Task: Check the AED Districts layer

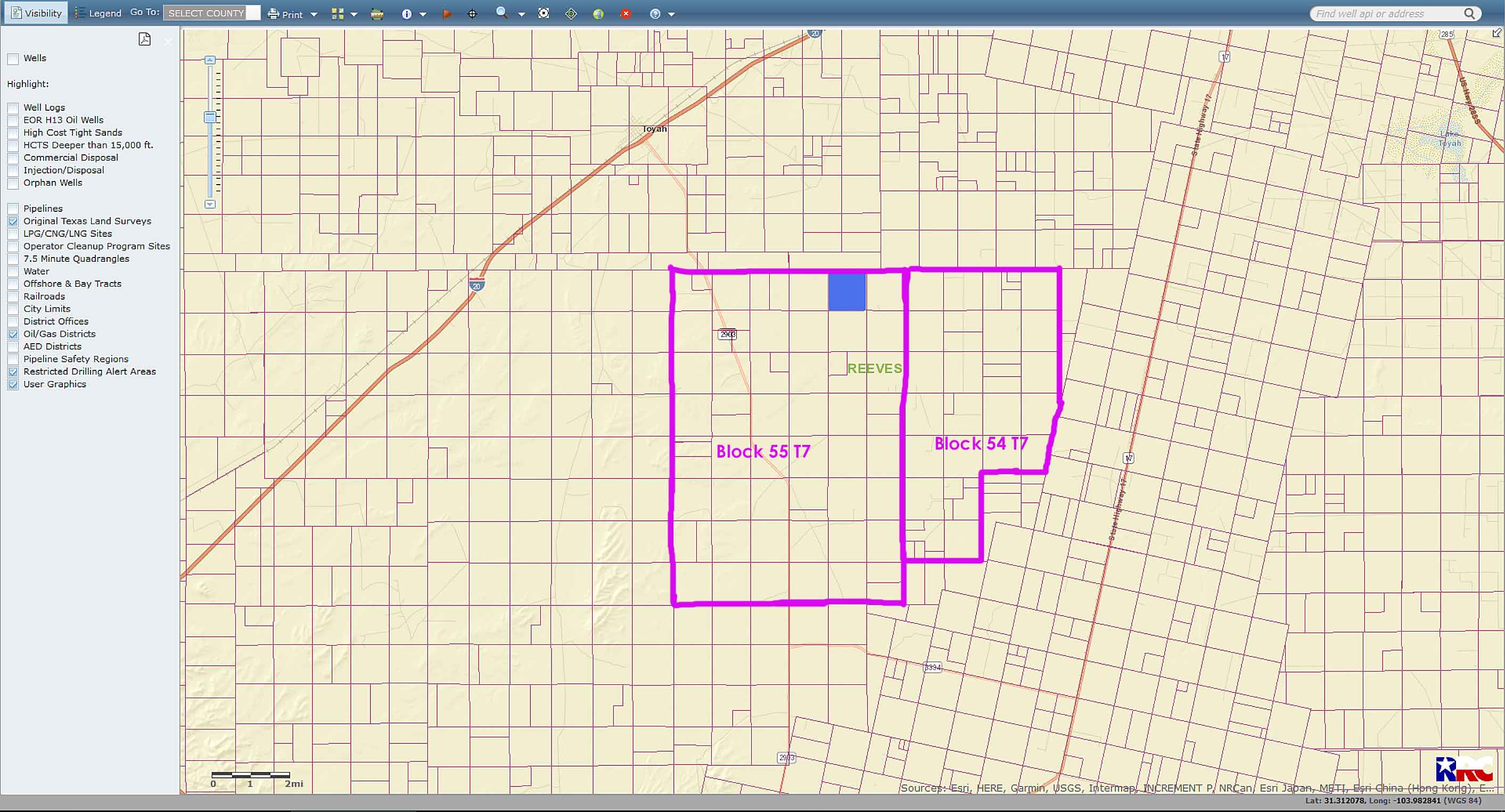Action: (13, 347)
